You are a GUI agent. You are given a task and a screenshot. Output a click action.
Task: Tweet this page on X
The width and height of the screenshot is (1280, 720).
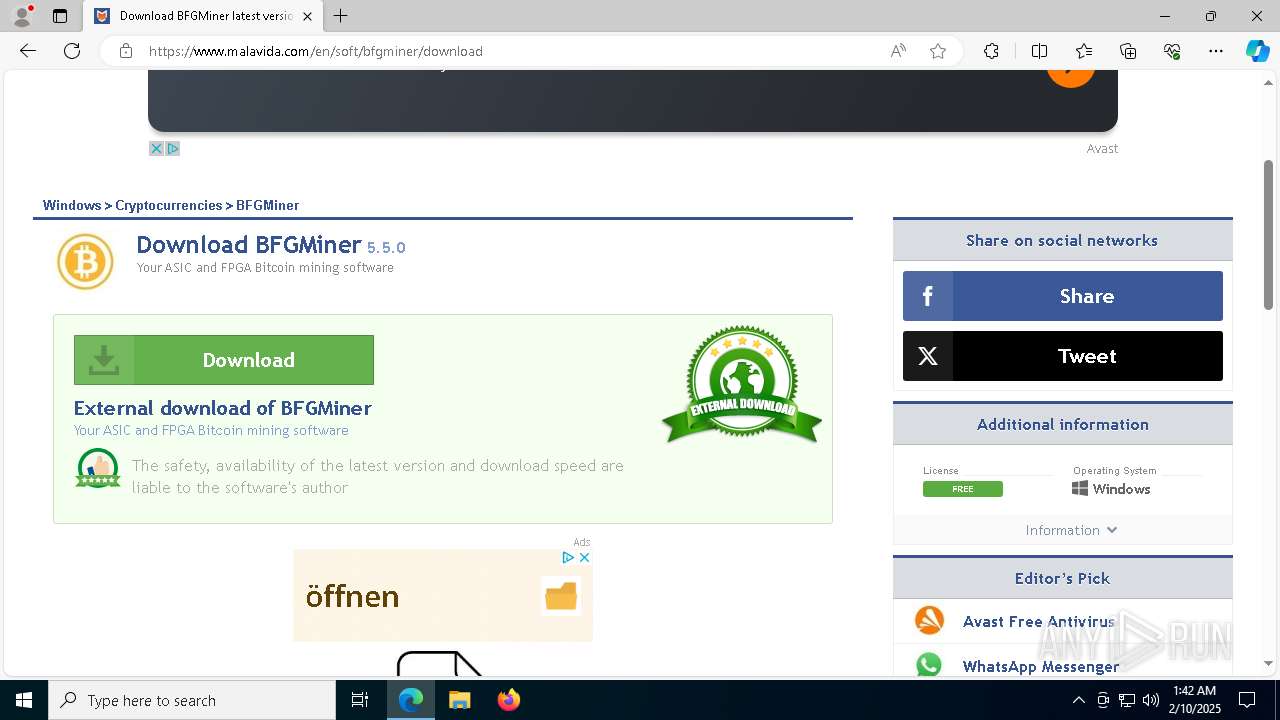(x=1063, y=356)
